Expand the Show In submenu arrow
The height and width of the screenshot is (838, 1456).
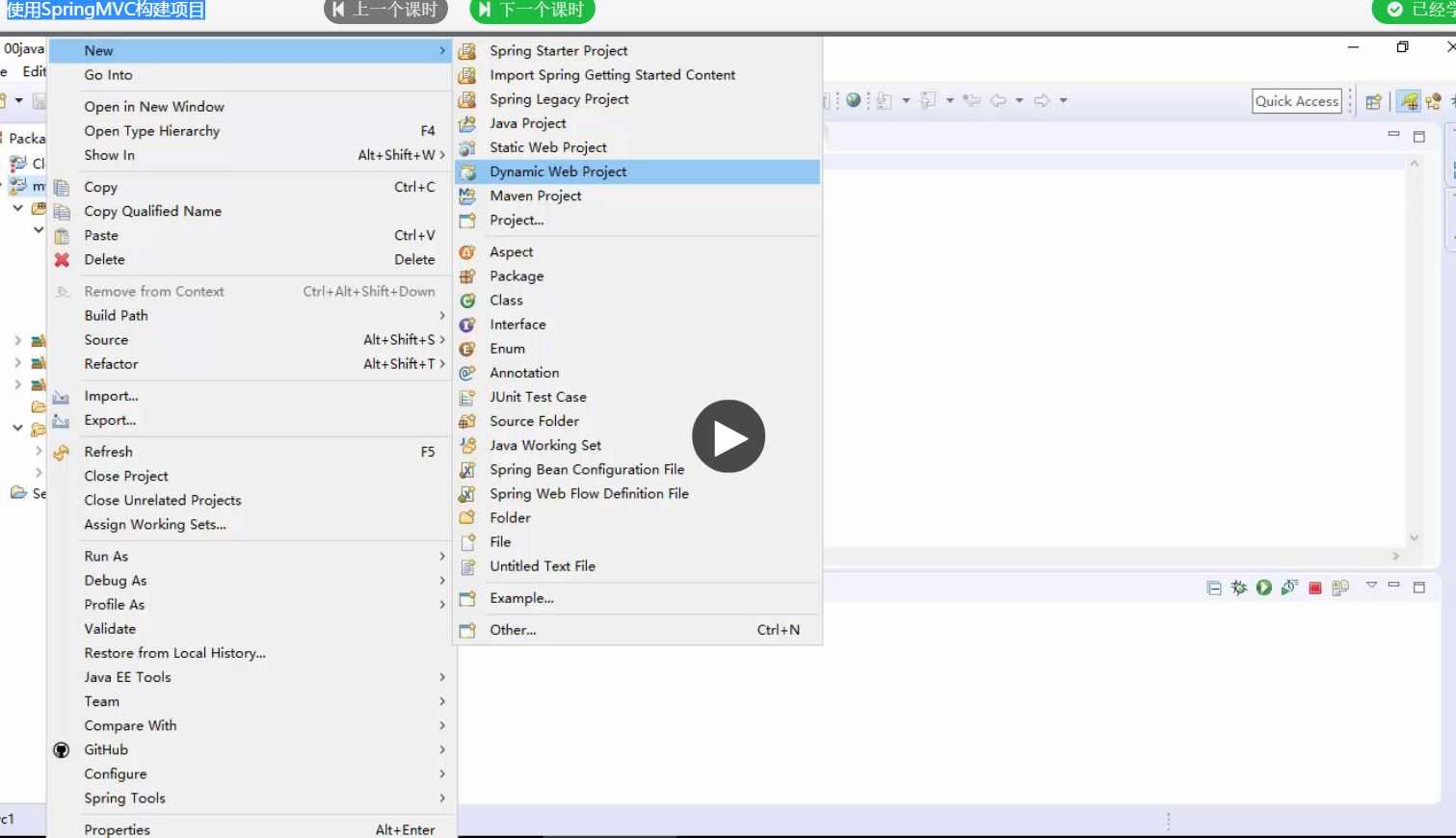[x=442, y=155]
